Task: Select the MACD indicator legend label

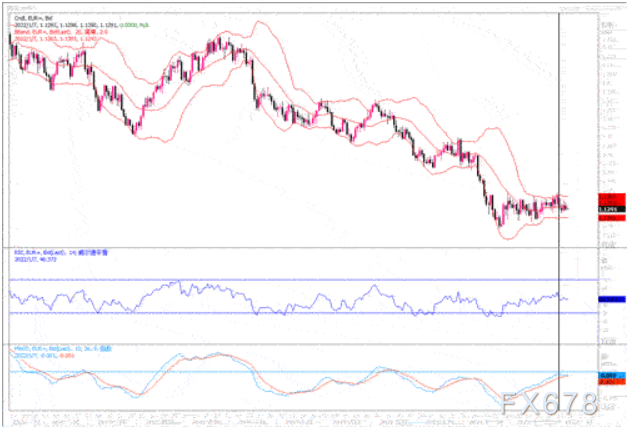Action: (x=50, y=349)
